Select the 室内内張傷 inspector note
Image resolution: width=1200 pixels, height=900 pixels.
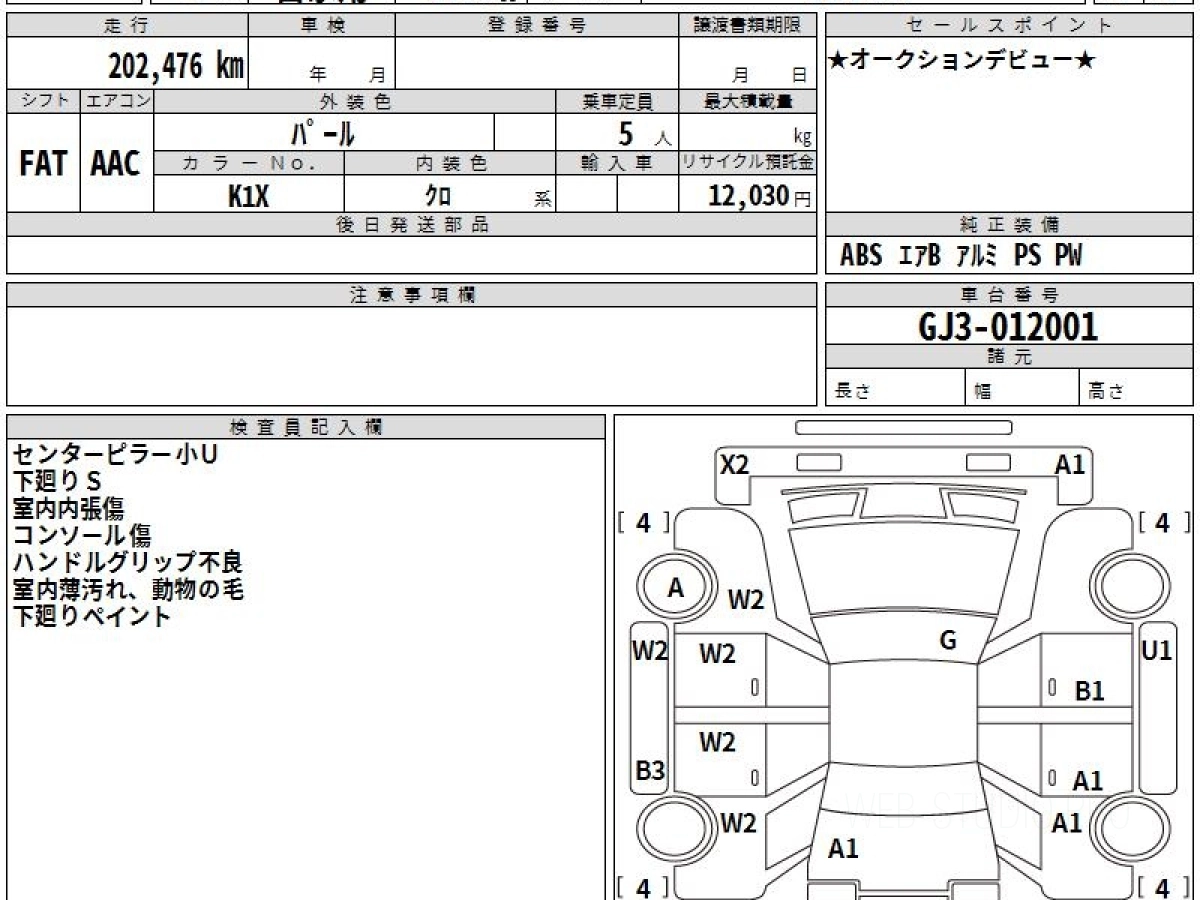click(x=68, y=508)
